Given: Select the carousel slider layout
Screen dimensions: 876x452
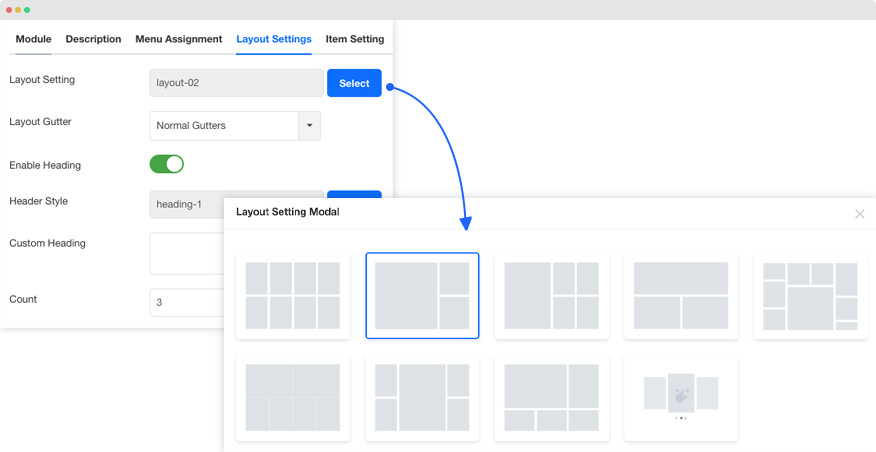Looking at the screenshot, I should click(x=681, y=398).
